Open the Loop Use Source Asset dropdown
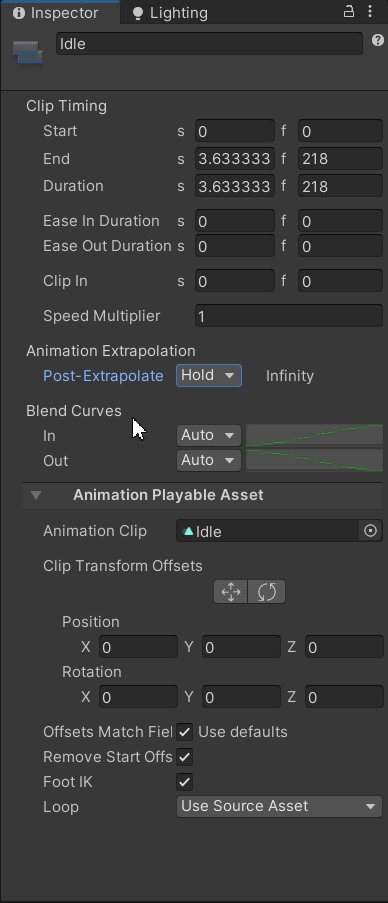 click(279, 806)
